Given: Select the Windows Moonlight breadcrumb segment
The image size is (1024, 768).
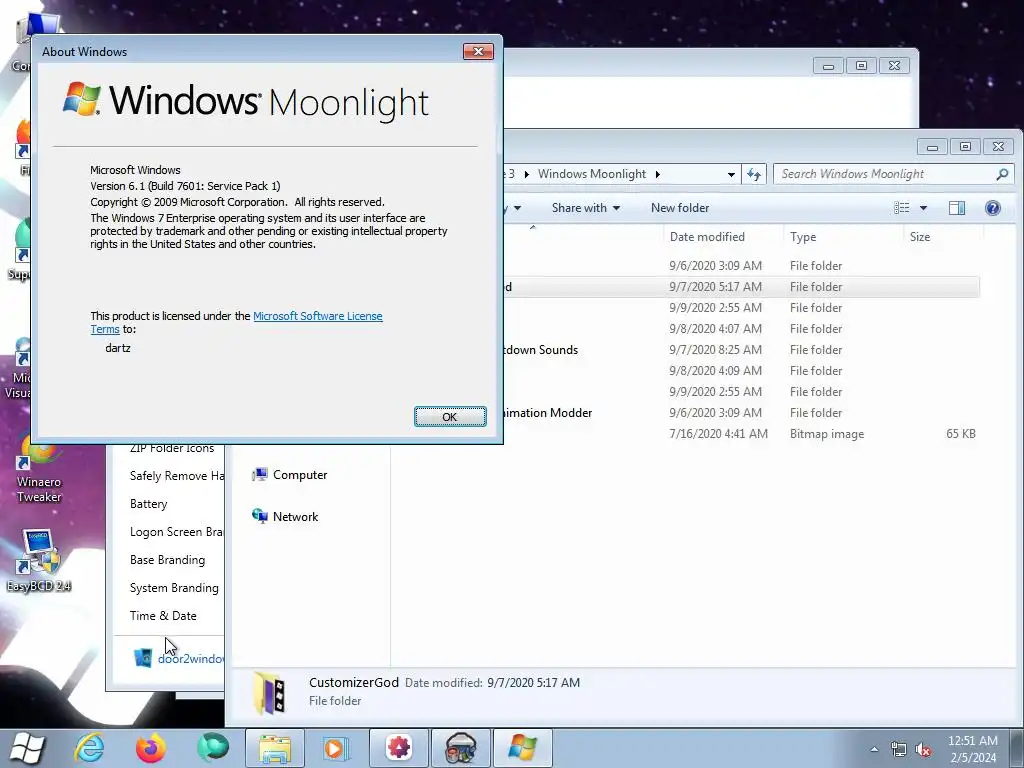Looking at the screenshot, I should (592, 174).
